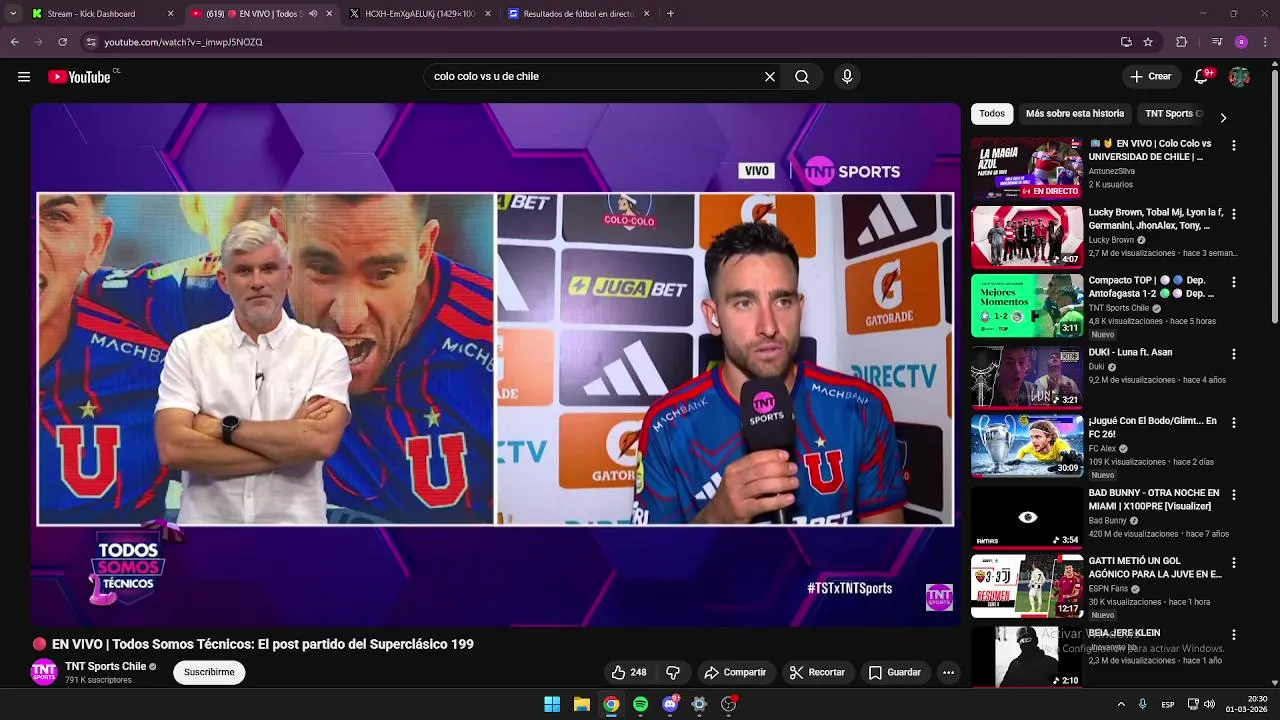Image resolution: width=1280 pixels, height=720 pixels.
Task: Clear the search box with the X icon
Action: click(770, 77)
